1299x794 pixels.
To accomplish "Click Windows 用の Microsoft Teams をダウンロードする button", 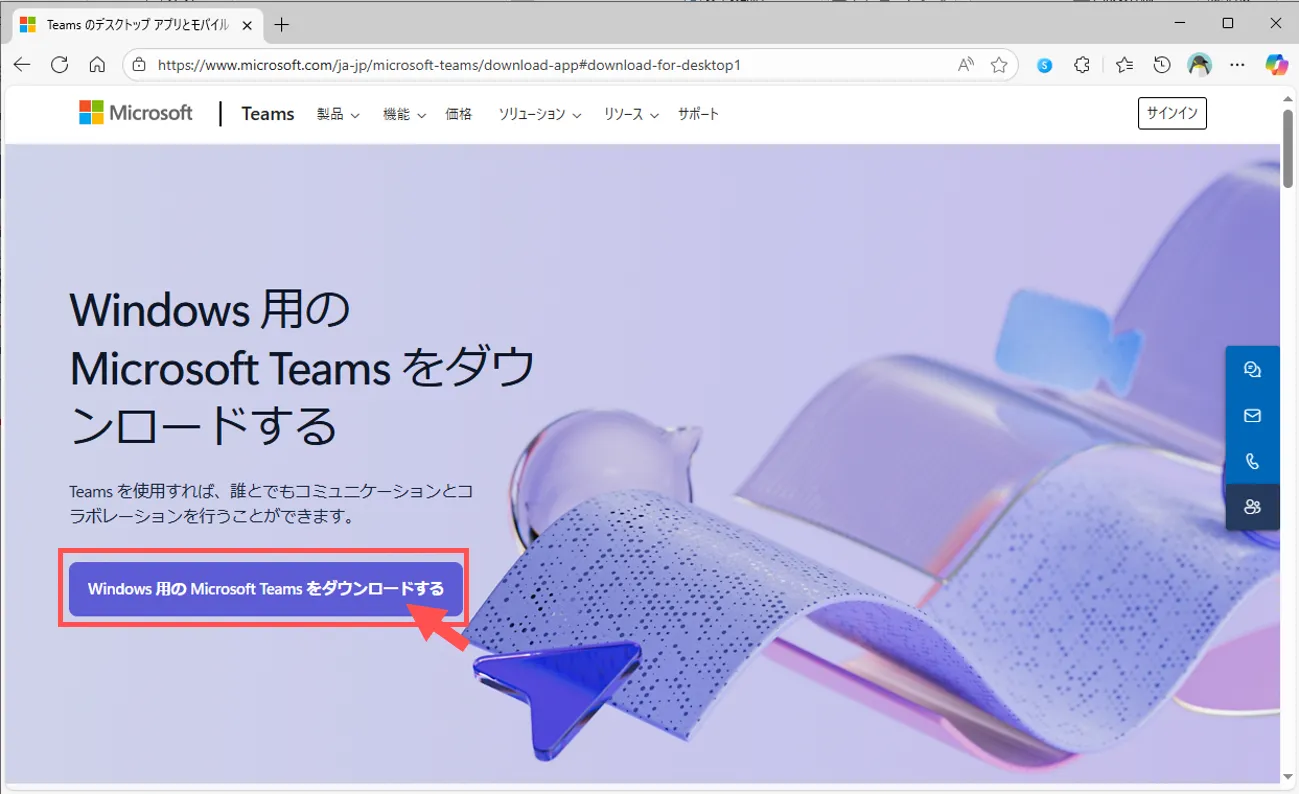I will (x=265, y=589).
